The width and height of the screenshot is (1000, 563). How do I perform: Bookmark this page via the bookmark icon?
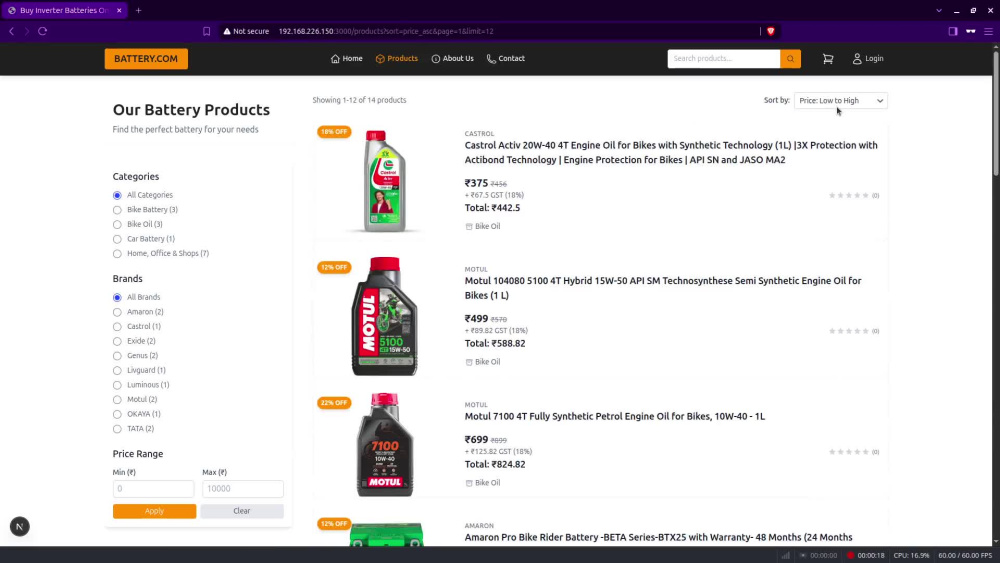[x=207, y=31]
